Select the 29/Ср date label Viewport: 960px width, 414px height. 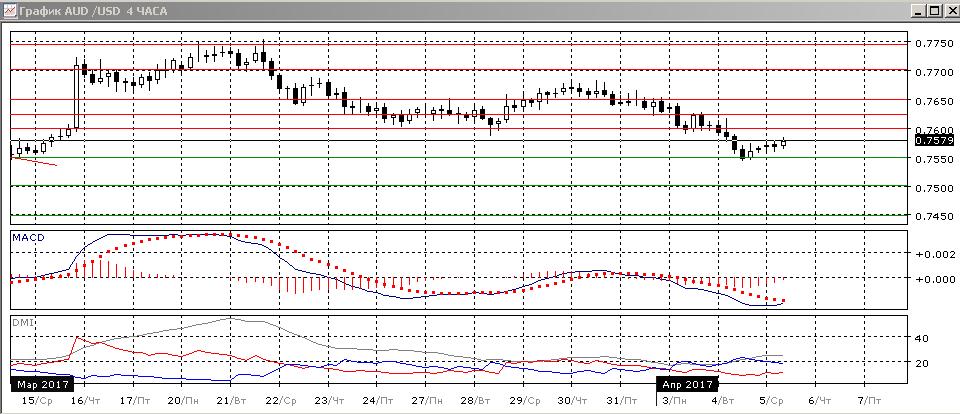[x=525, y=401]
